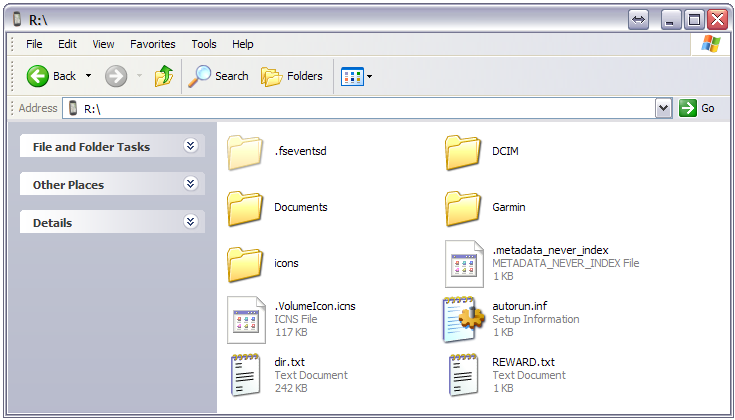The width and height of the screenshot is (735, 420).
Task: Click the Views grid icon
Action: coord(352,76)
